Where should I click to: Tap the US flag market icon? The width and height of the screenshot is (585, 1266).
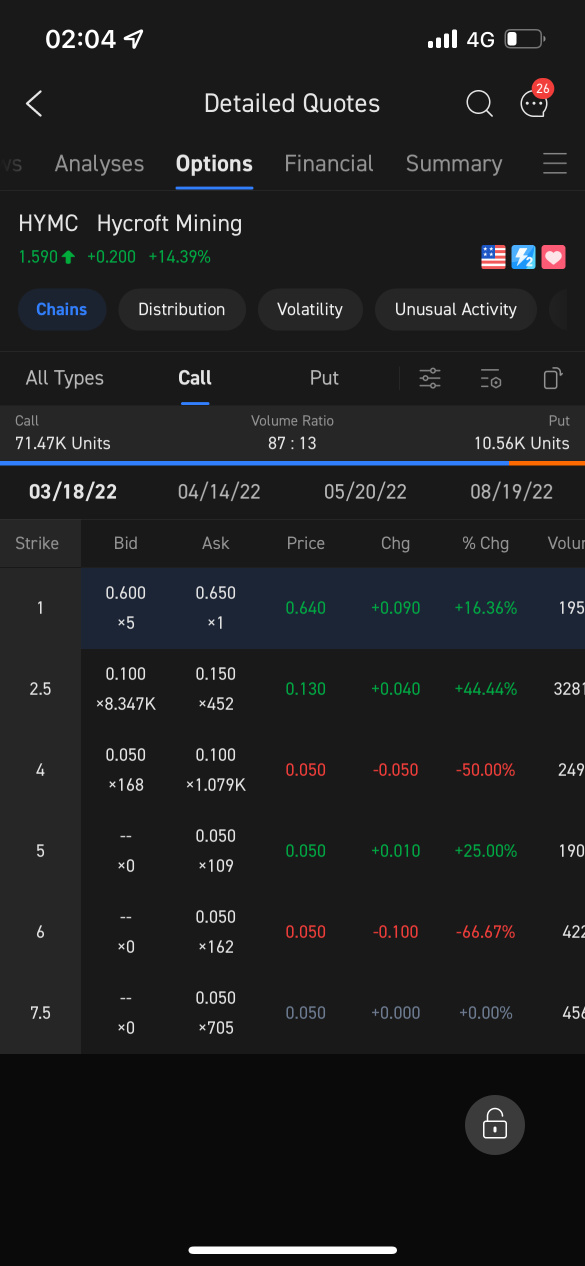493,257
